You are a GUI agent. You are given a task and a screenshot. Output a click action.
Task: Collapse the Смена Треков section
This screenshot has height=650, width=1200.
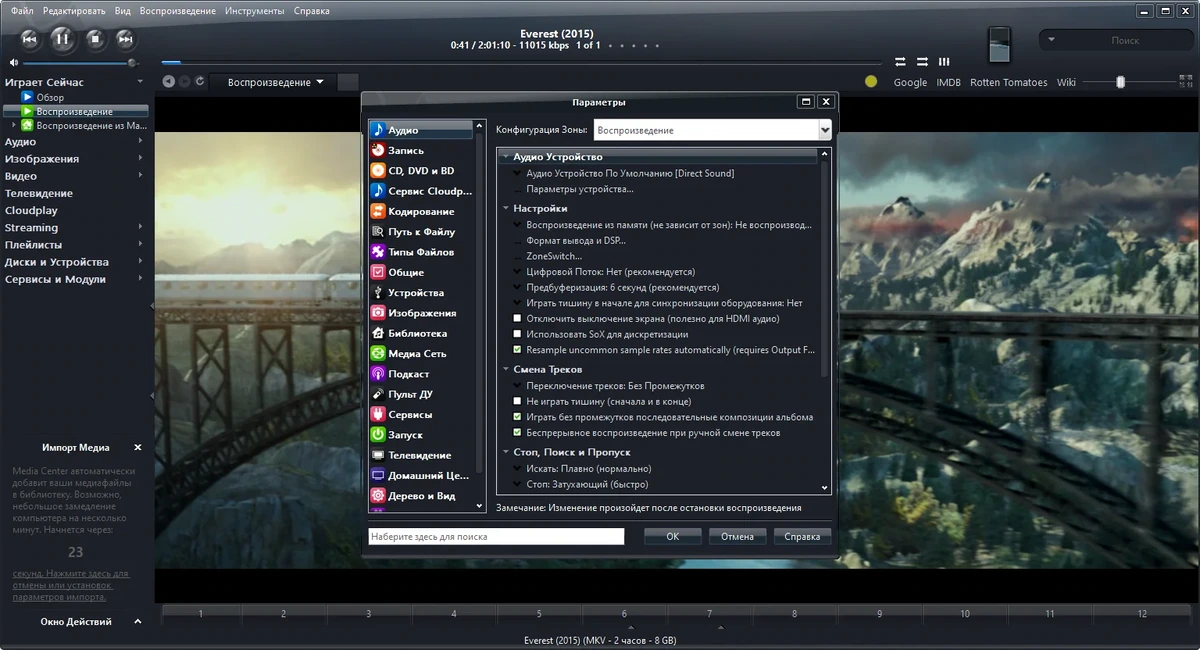coord(506,370)
